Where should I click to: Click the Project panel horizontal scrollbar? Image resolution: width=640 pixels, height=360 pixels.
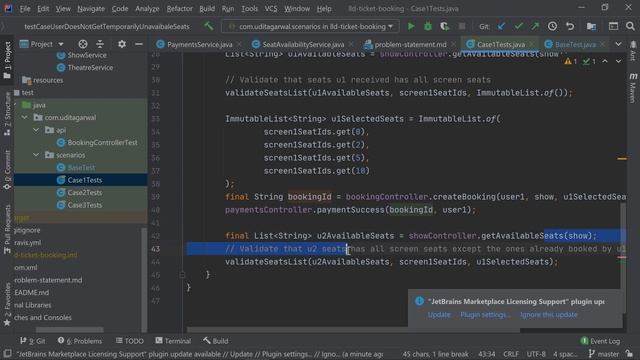pyautogui.click(x=69, y=329)
